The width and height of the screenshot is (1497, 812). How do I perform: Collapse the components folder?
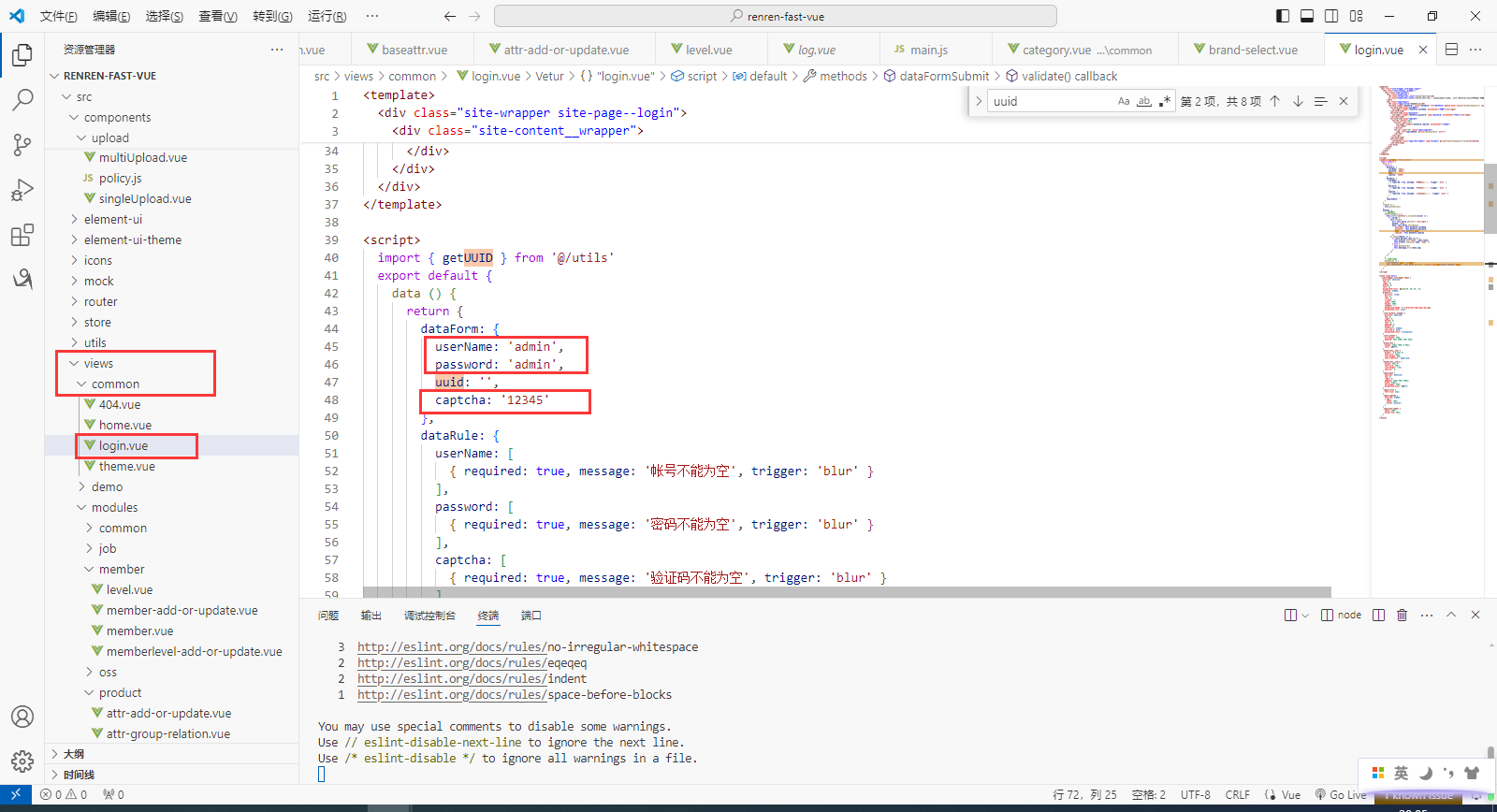tap(117, 117)
